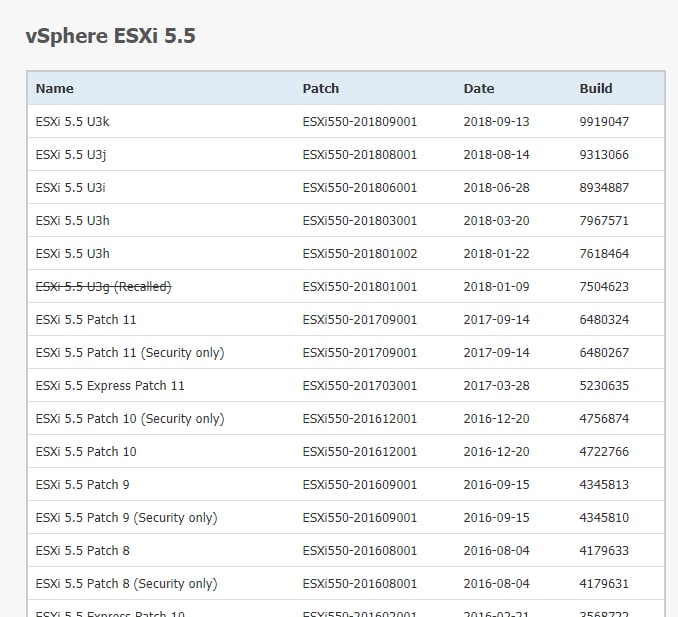Click build number 7967571
This screenshot has width=678, height=617.
[x=604, y=221]
